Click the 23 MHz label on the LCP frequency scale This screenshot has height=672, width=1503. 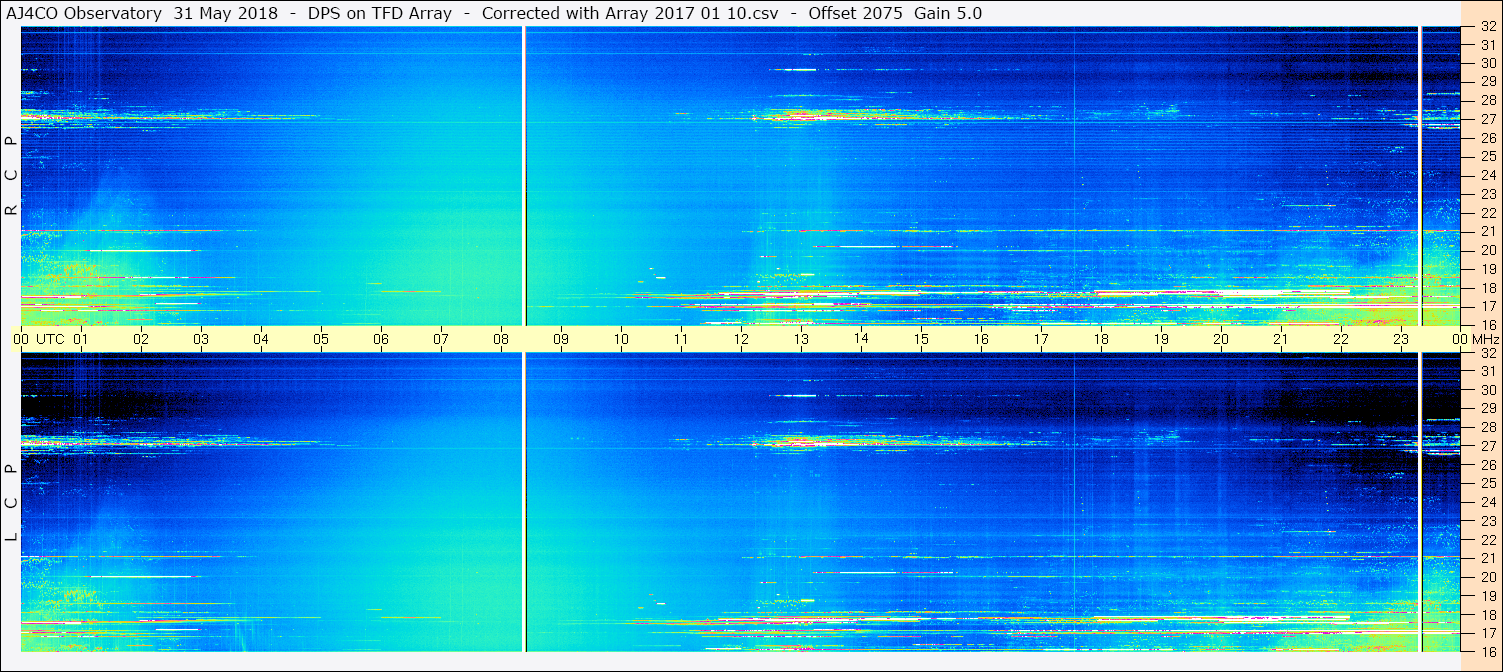coord(1488,522)
